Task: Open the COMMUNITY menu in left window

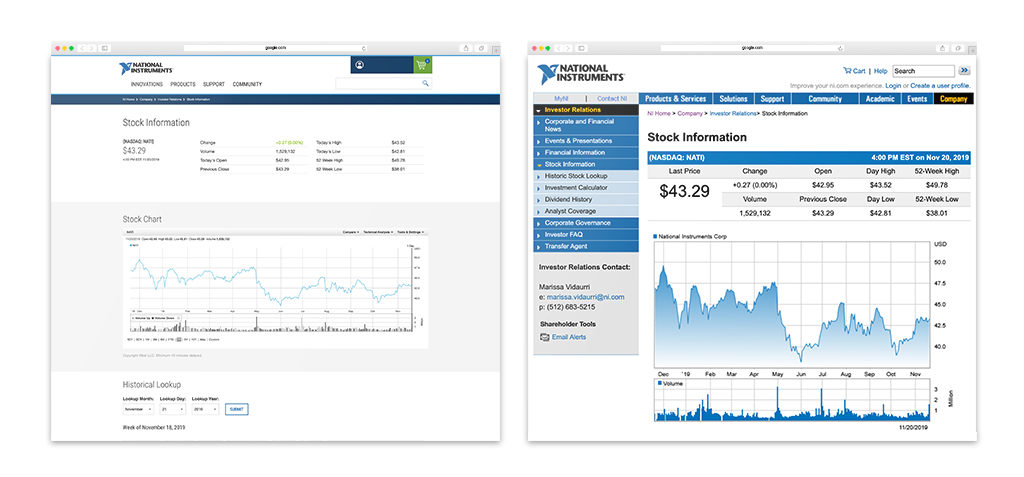Action: point(247,84)
